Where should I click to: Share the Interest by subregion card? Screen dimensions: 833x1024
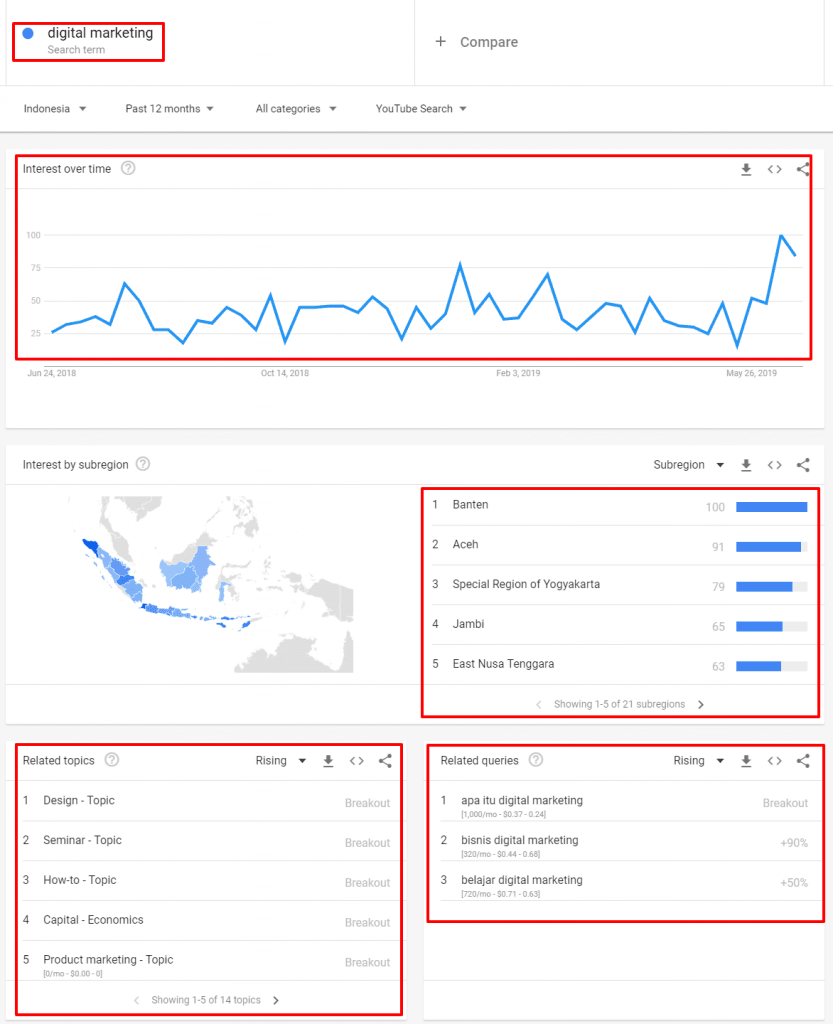pos(802,465)
